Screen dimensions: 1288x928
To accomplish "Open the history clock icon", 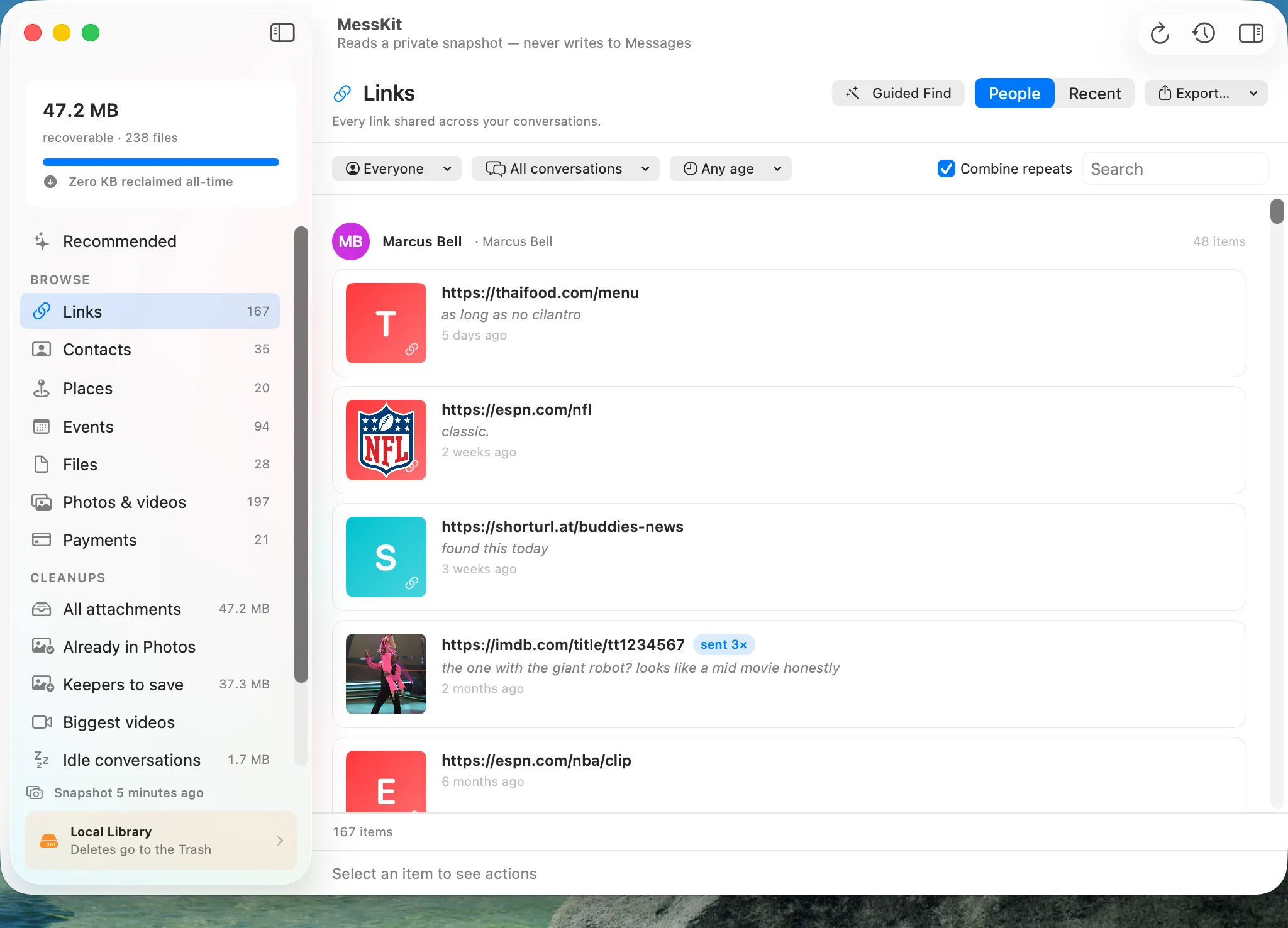I will coord(1204,33).
